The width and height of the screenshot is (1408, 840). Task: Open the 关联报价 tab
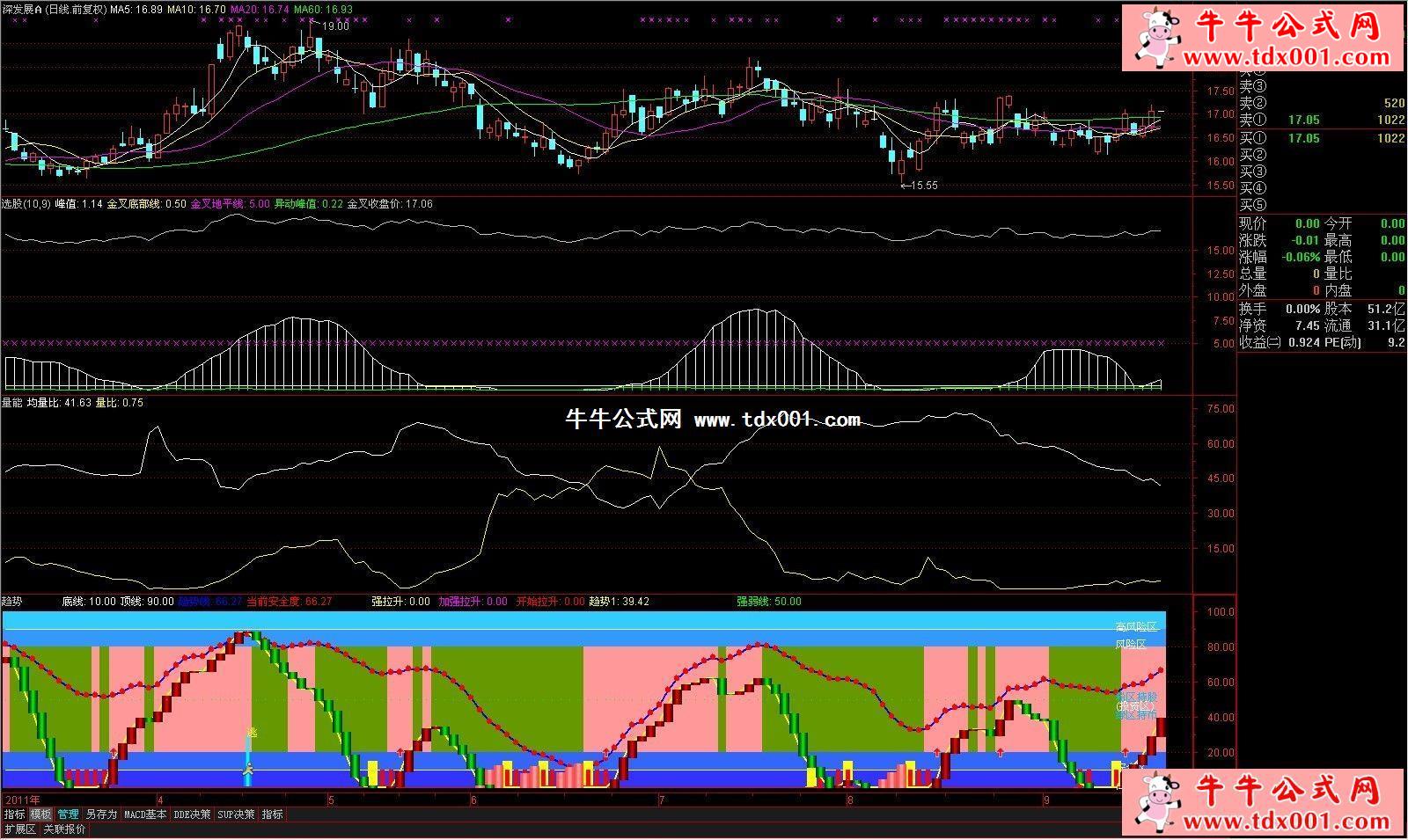64,829
